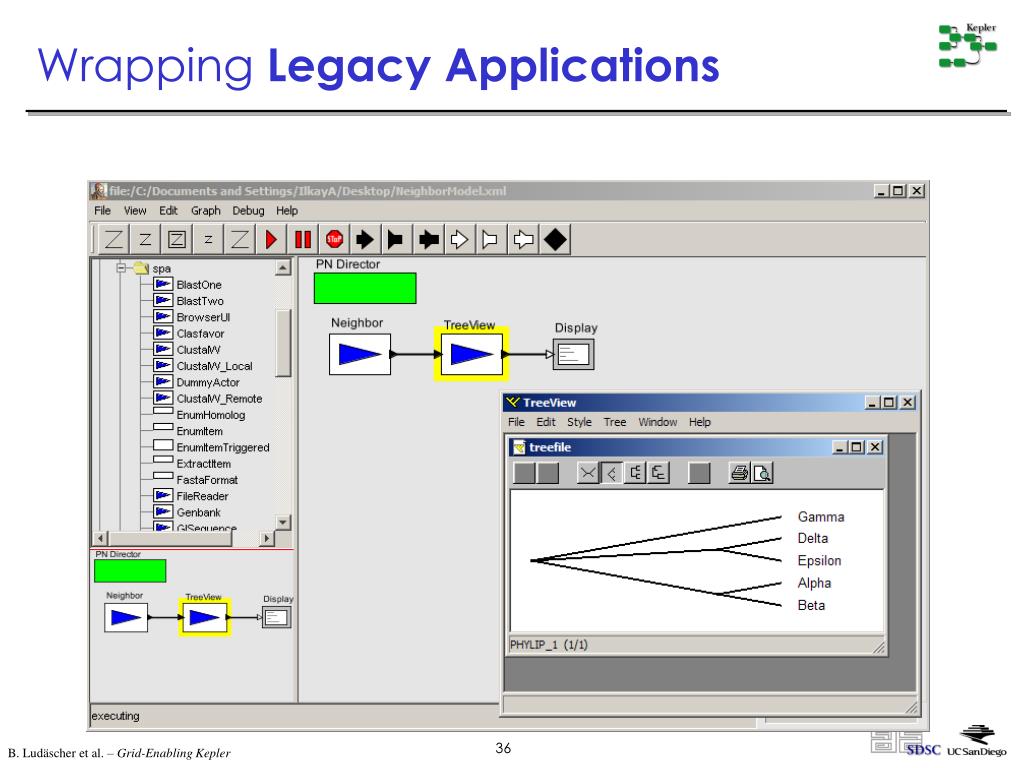
Task: Open the Help menu in TreeView window
Action: tap(699, 422)
